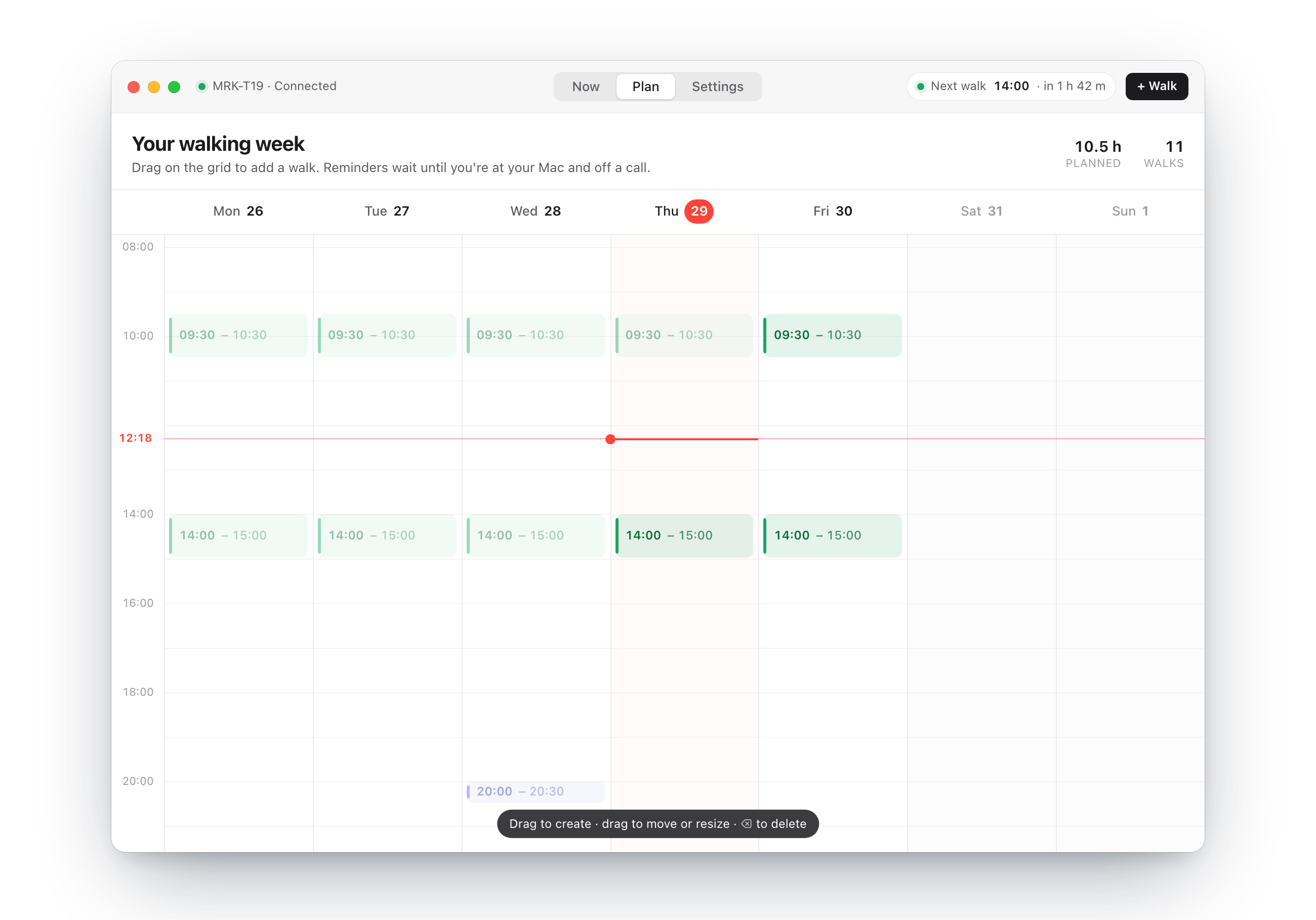
Task: Select Tuesday 09:30 – 10:30 walk block
Action: 387,336
